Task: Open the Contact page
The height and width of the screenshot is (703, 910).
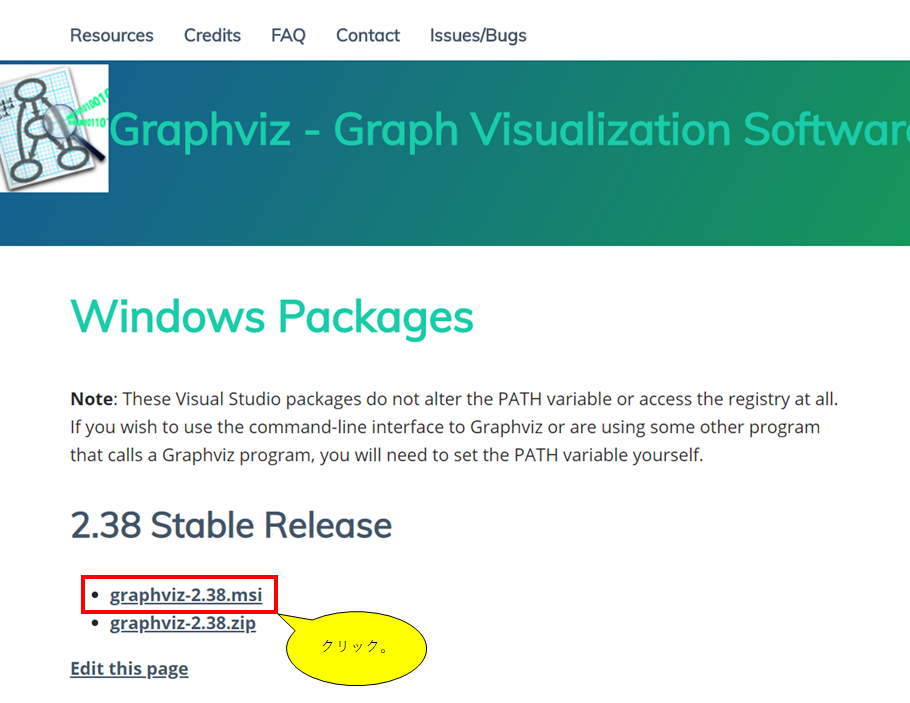Action: point(367,35)
